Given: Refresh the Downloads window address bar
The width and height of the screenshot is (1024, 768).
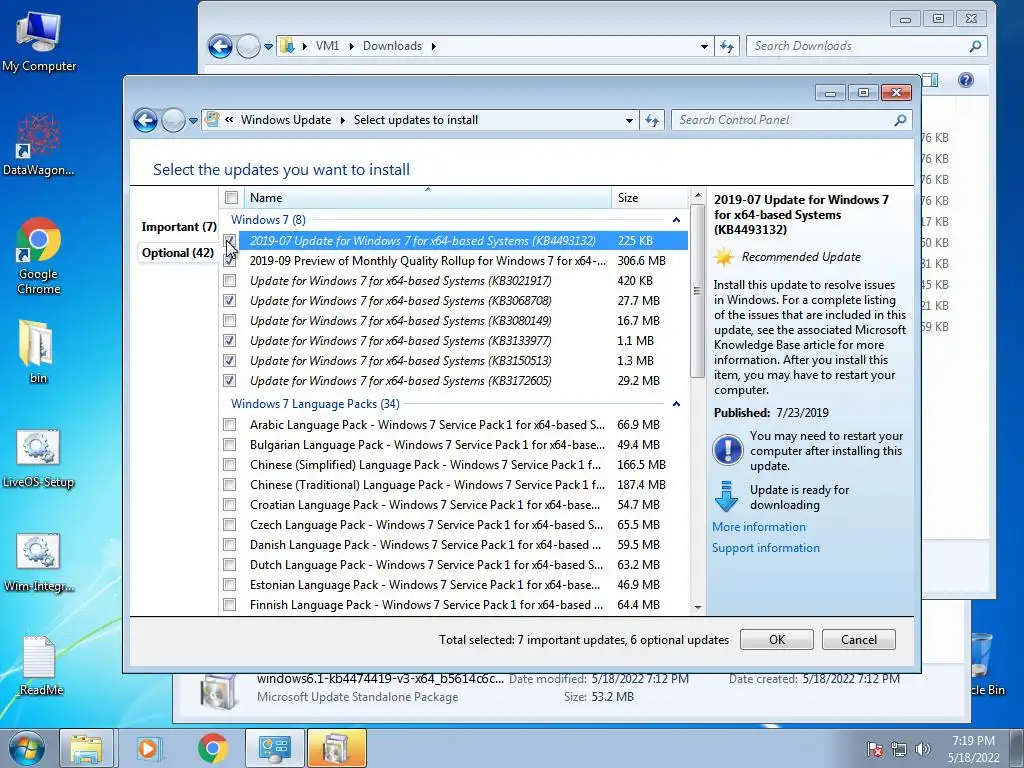Looking at the screenshot, I should coord(726,46).
